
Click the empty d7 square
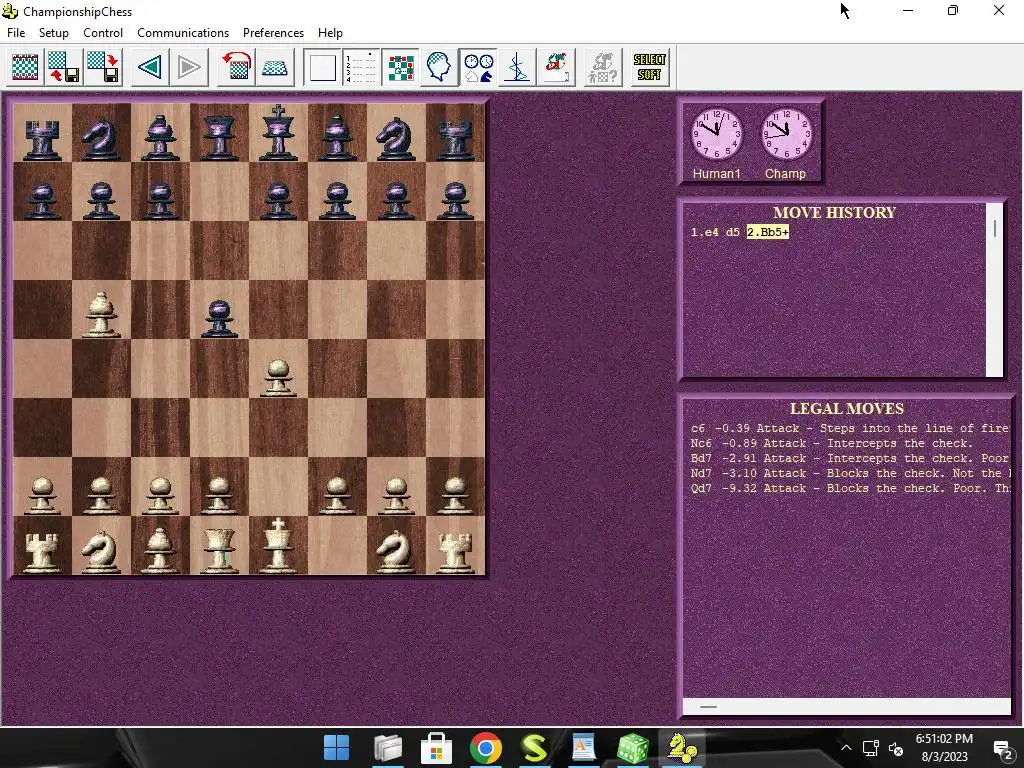click(x=219, y=191)
